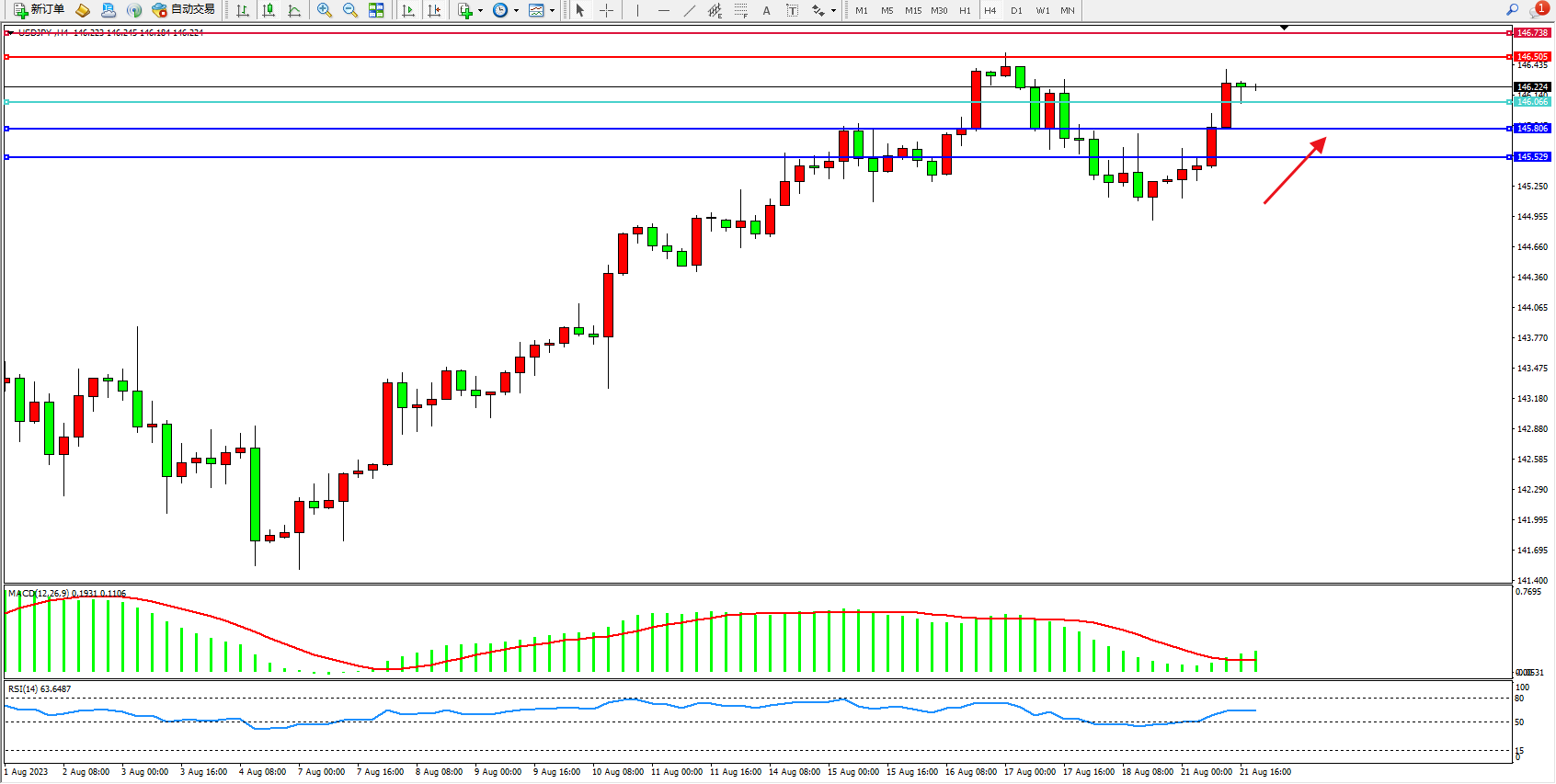Screen dimensions: 1556x784
Task: Click the cyan 146.066 price level line label
Action: 1532,102
